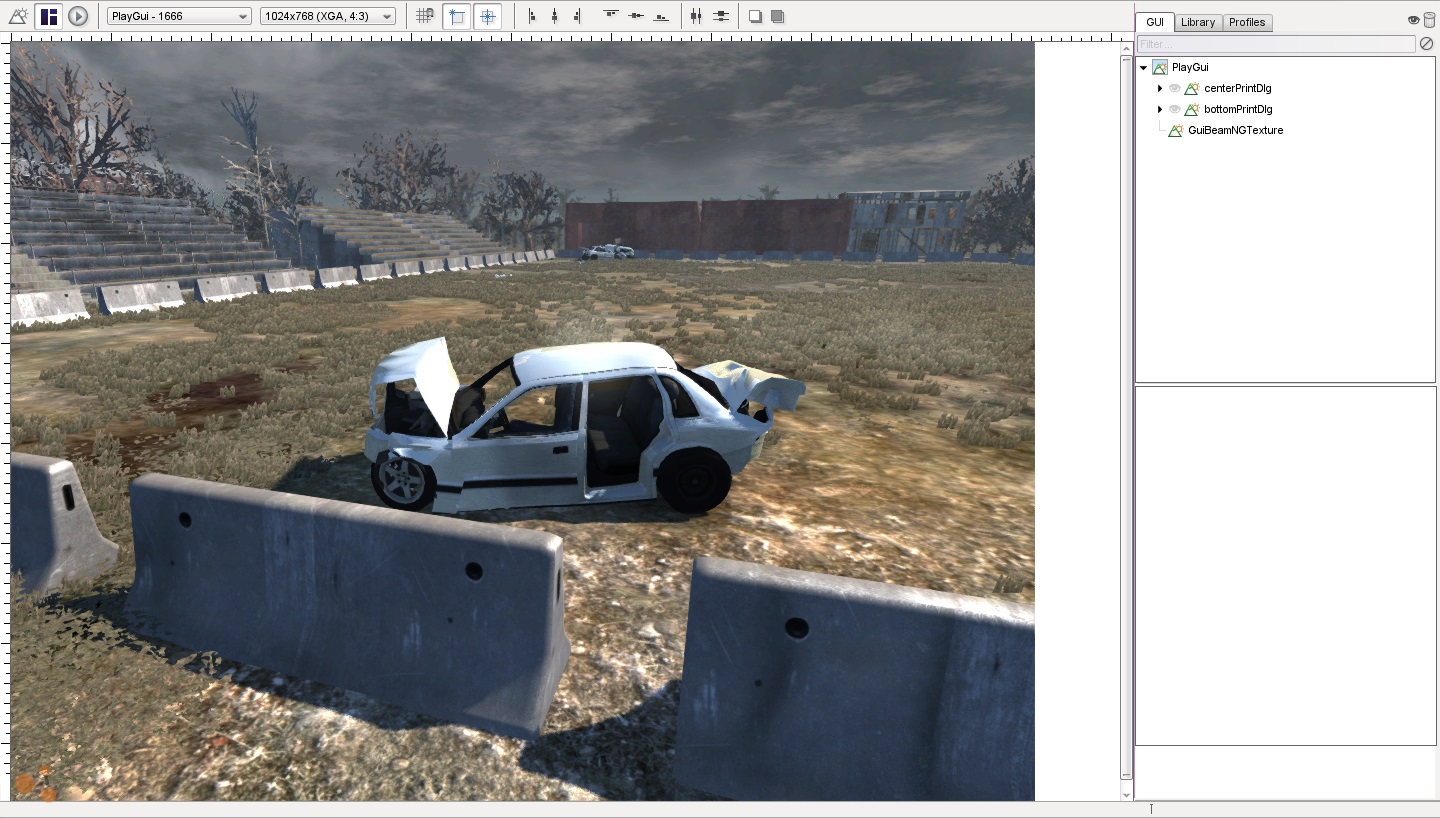Screen dimensions: 1440x818
Task: Center selected controls vertically
Action: pyautogui.click(x=636, y=16)
